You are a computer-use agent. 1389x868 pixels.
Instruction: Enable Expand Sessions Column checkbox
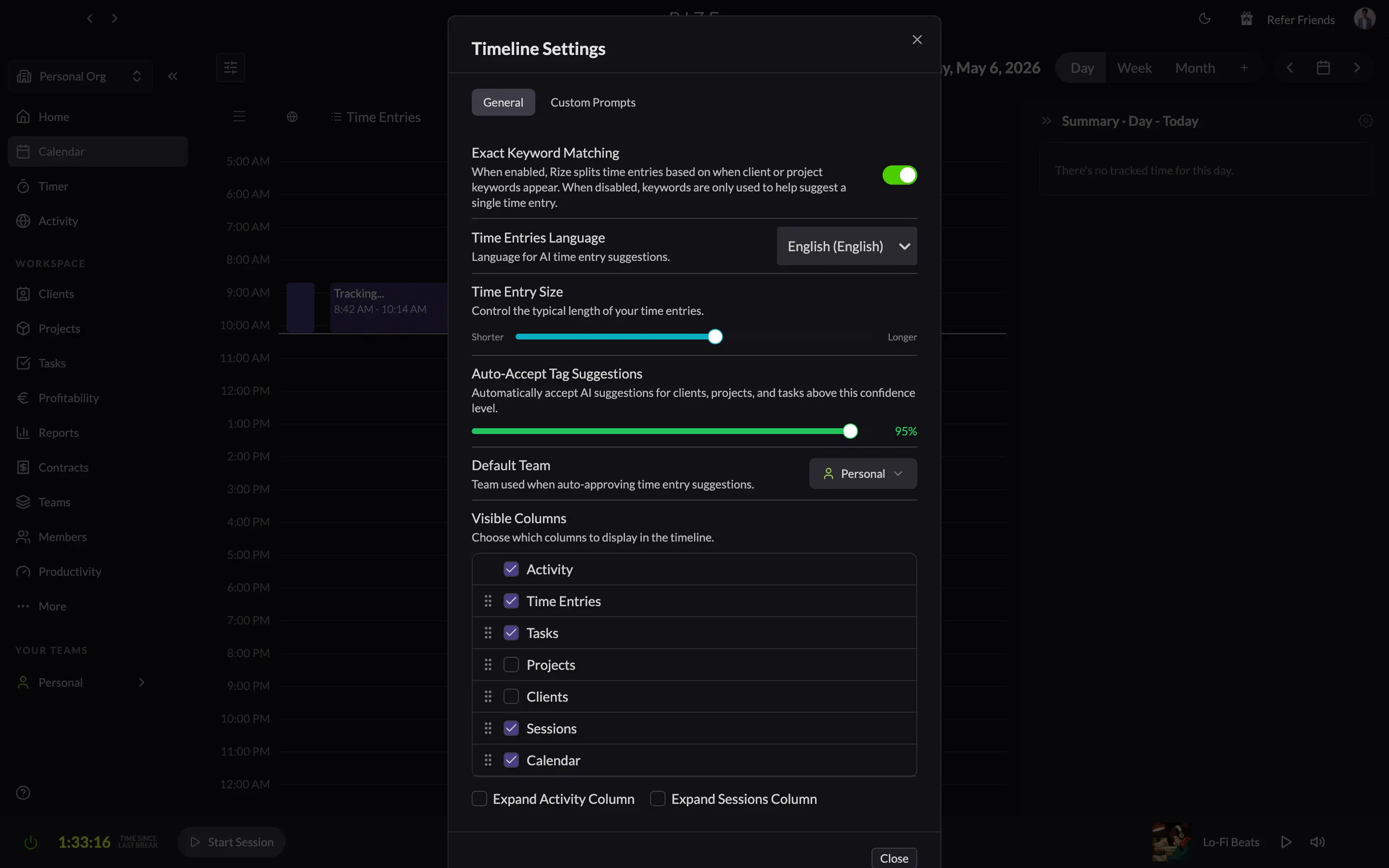(658, 799)
